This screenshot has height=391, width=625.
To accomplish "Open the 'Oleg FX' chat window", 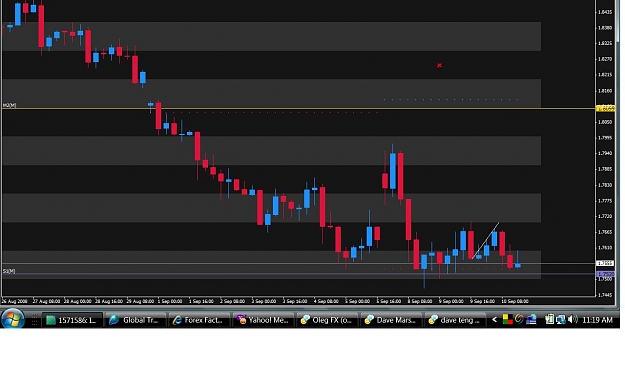I will [x=327, y=320].
